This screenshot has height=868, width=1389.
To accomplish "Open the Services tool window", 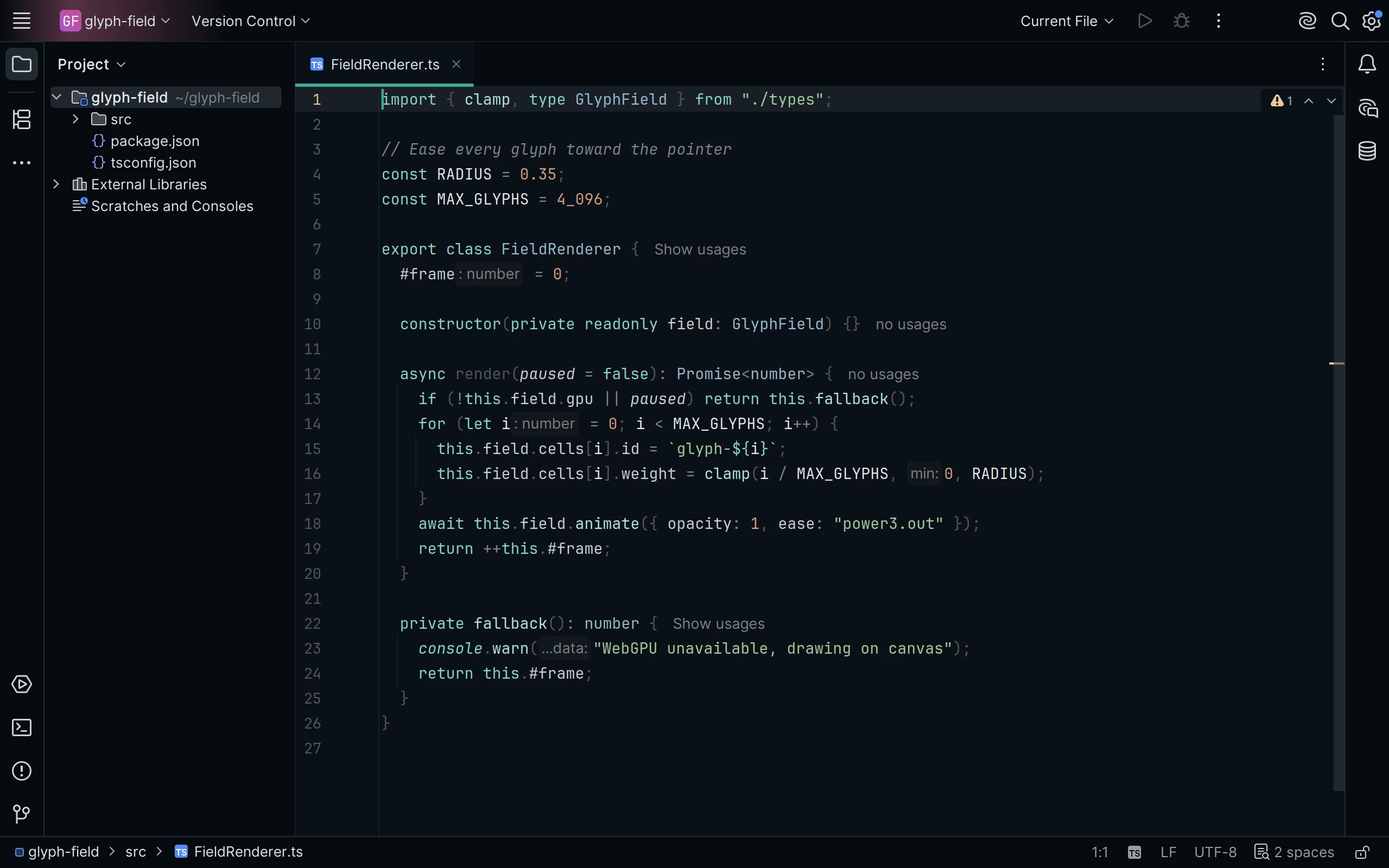I will (x=21, y=684).
